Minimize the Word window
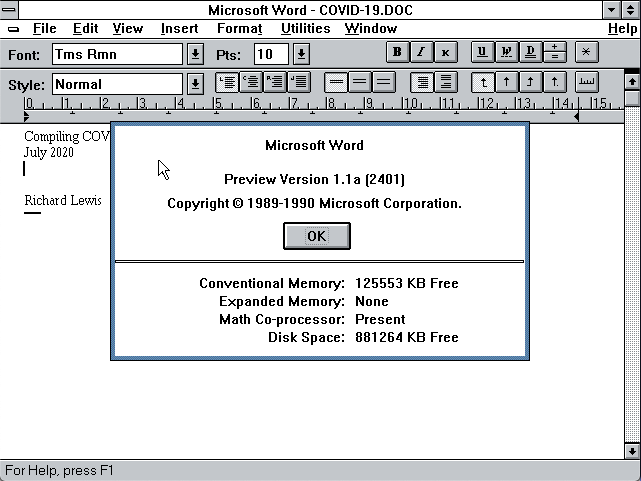This screenshot has width=641, height=481. [x=612, y=10]
